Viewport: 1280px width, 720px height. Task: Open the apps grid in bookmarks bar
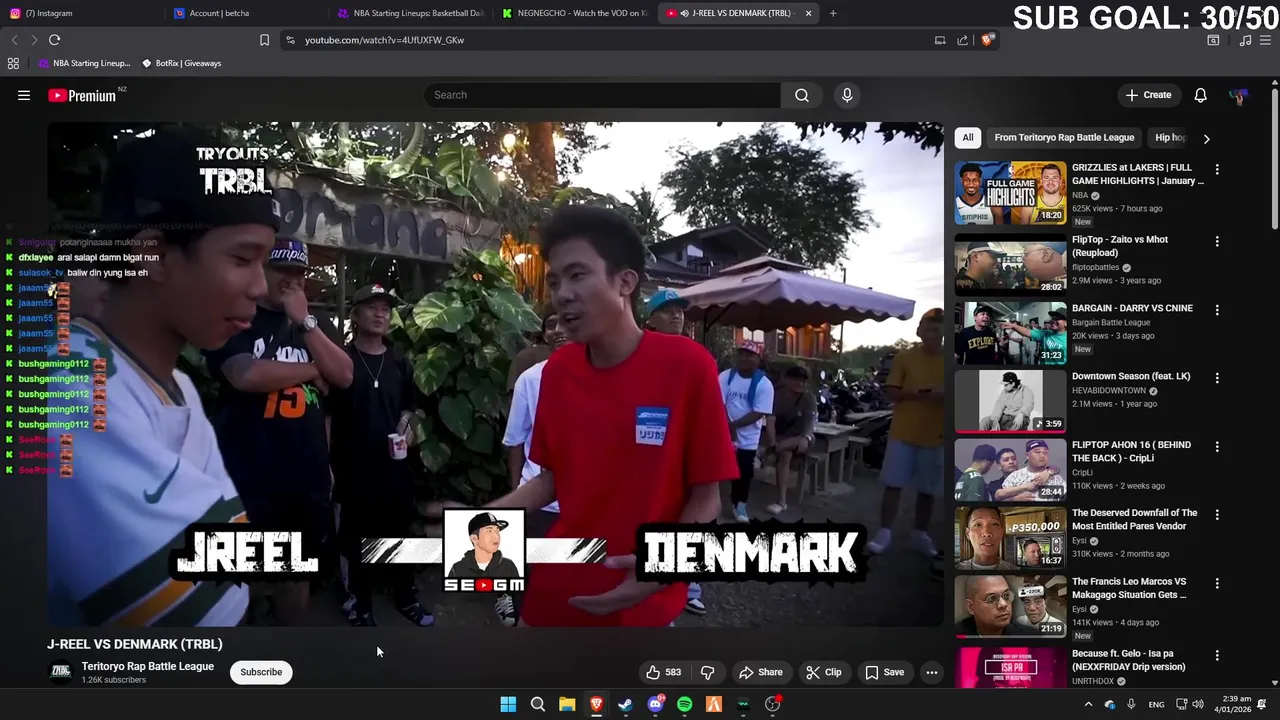click(13, 63)
